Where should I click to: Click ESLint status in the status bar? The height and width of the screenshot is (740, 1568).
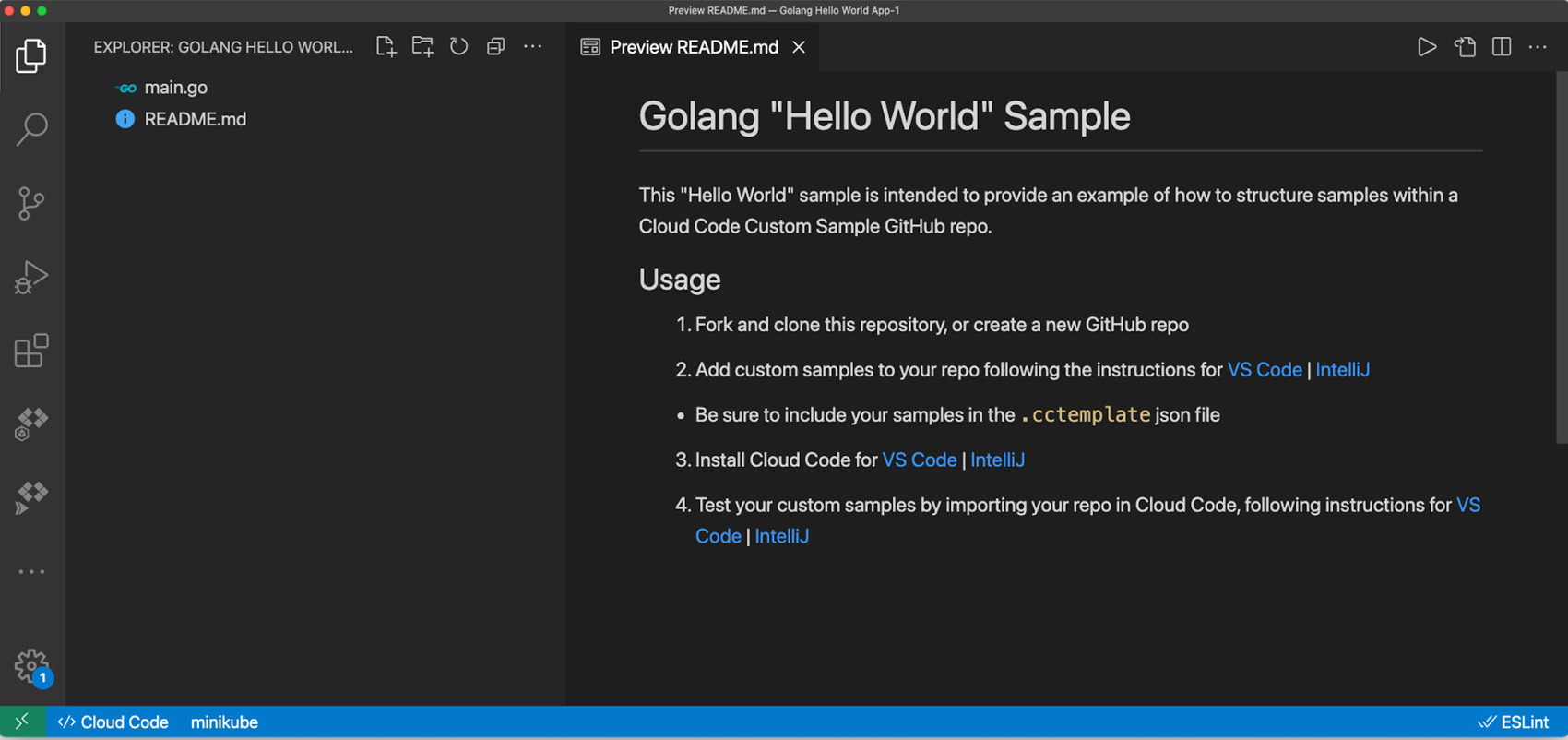coord(1514,722)
